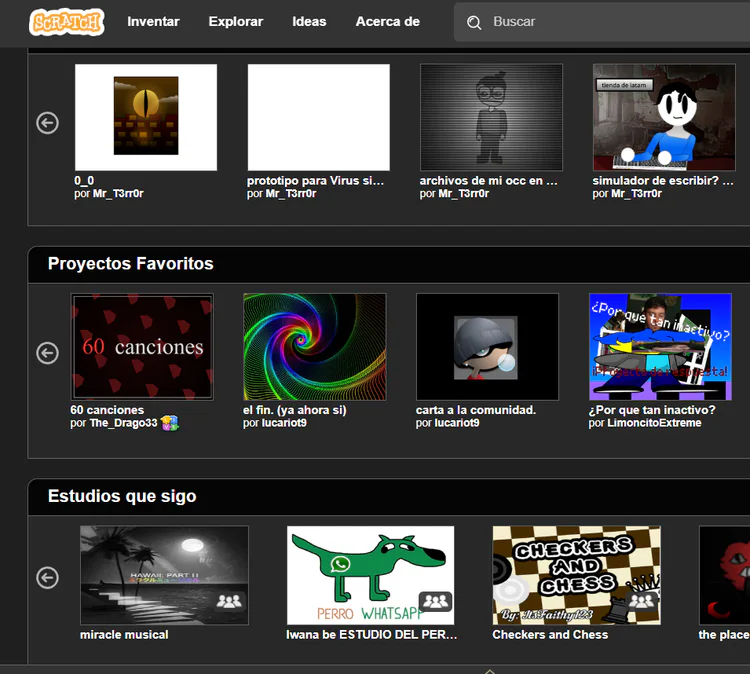Click the search magnifier icon
750x674 pixels.
pyautogui.click(x=474, y=22)
